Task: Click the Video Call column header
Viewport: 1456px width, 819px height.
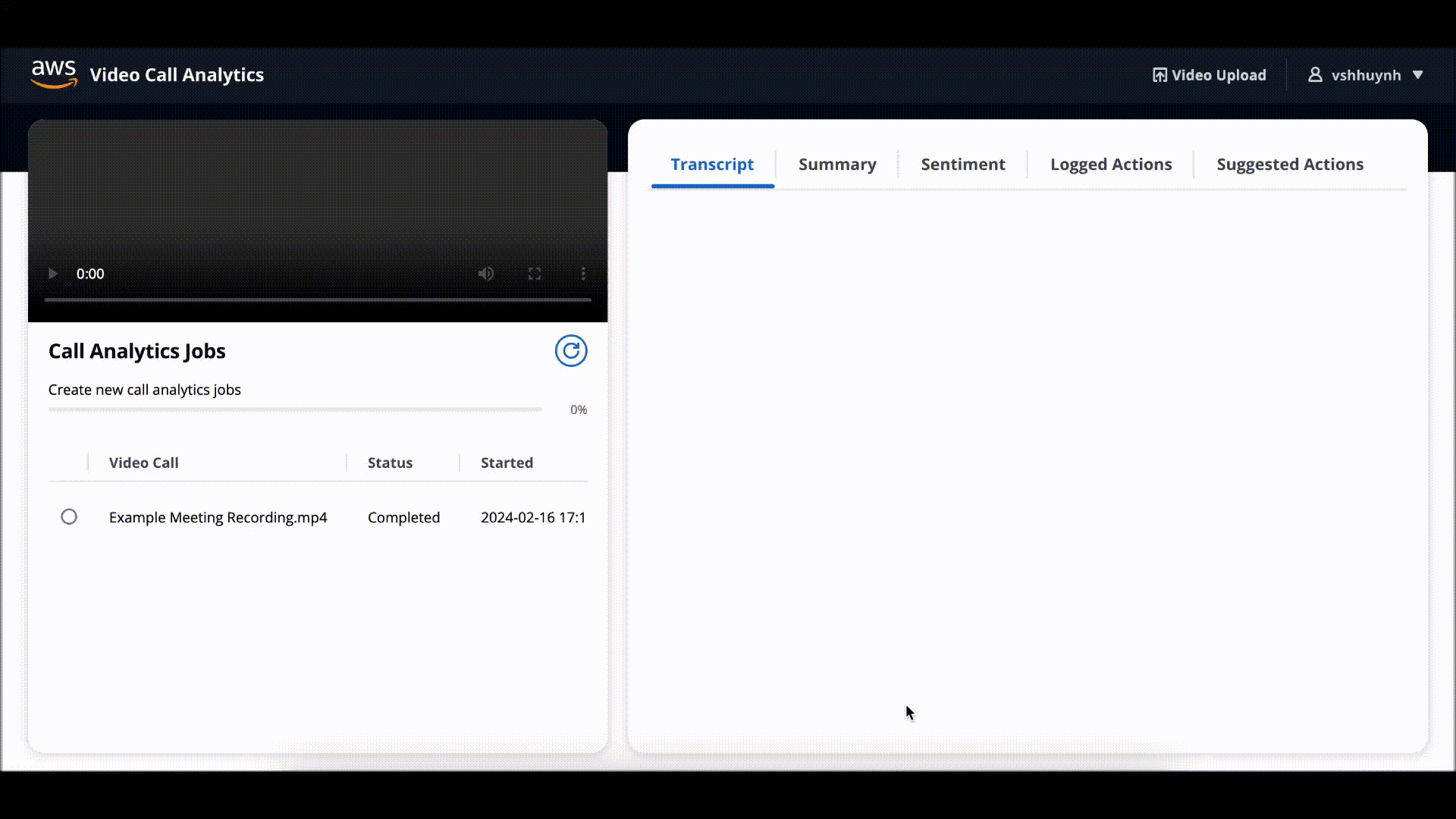Action: click(x=144, y=463)
